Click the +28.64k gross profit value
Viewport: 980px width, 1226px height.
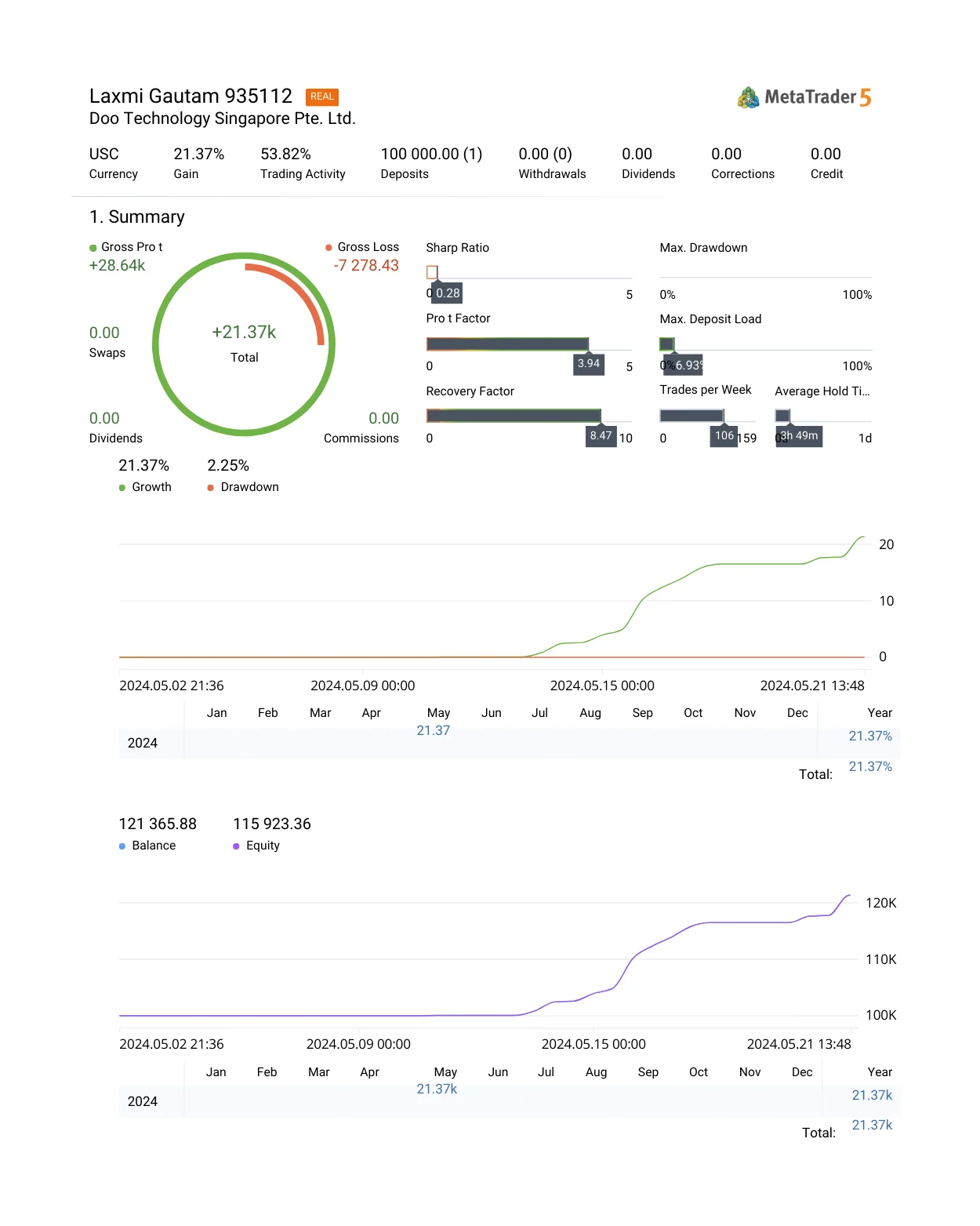pyautogui.click(x=118, y=266)
